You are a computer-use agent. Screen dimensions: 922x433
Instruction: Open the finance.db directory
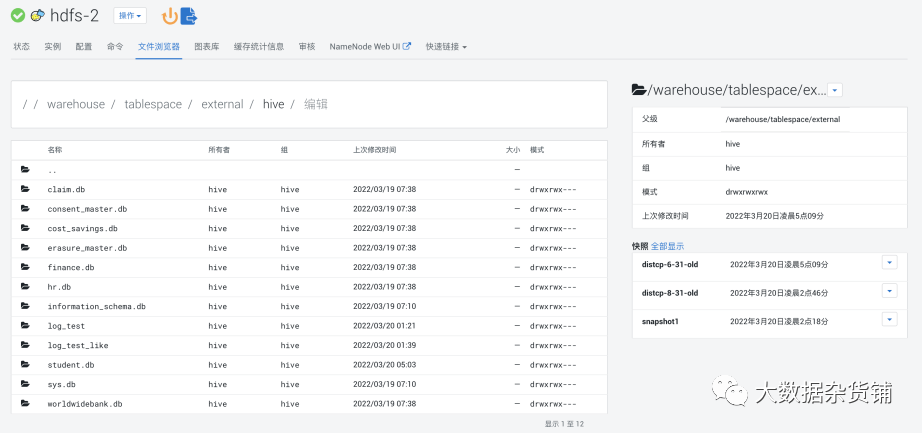71,267
